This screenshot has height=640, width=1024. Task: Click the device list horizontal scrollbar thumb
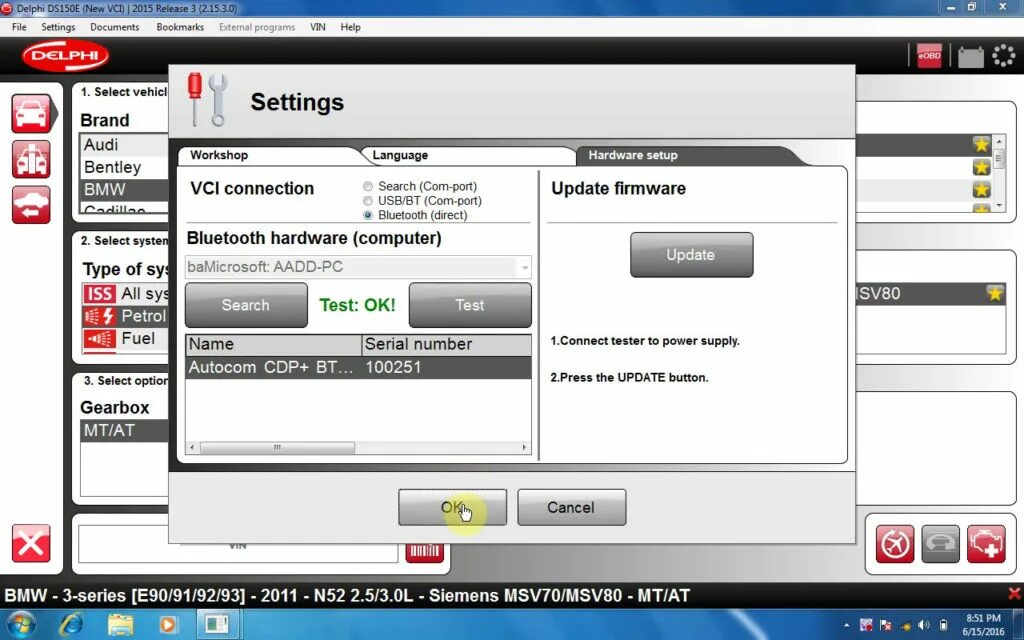(277, 448)
